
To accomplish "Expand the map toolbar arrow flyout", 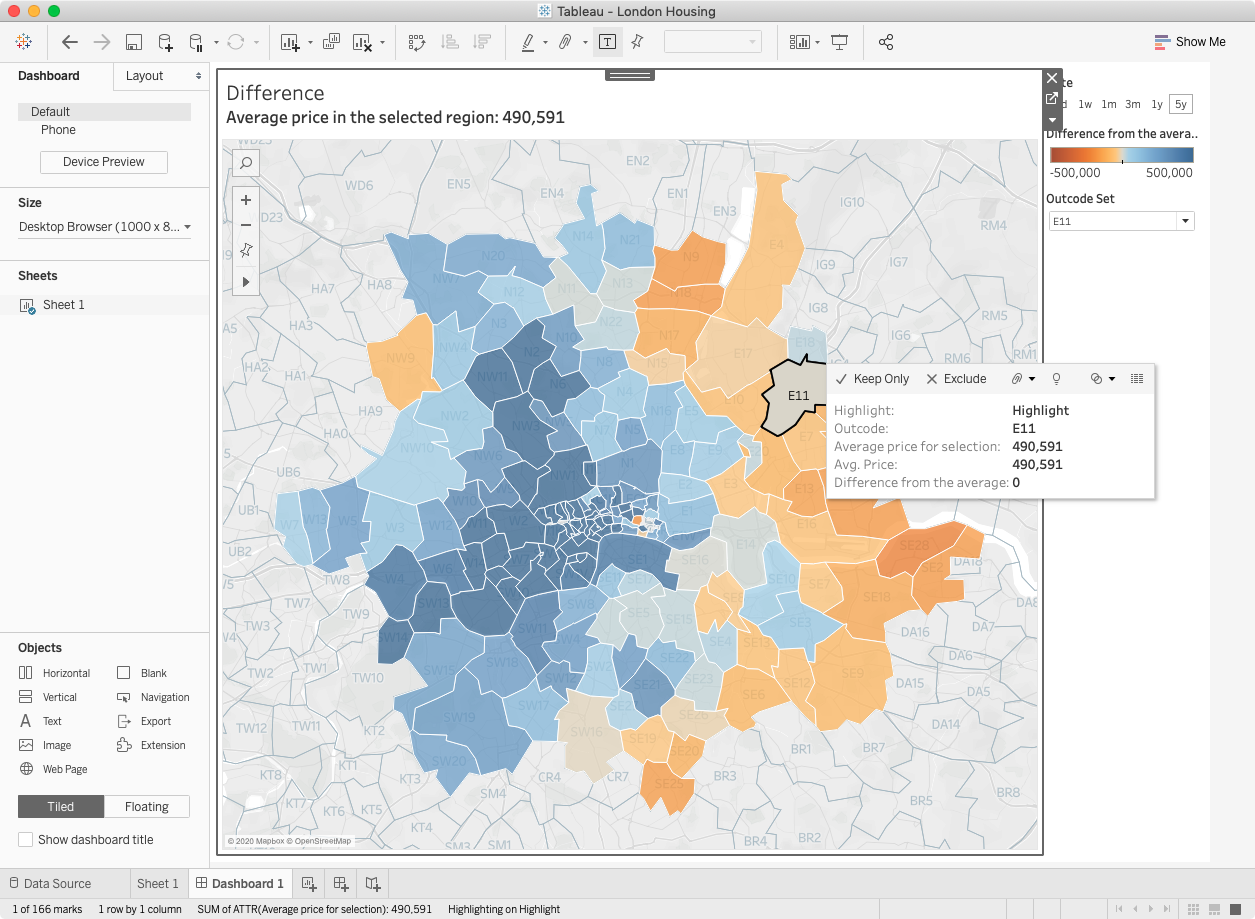I will coord(246,283).
